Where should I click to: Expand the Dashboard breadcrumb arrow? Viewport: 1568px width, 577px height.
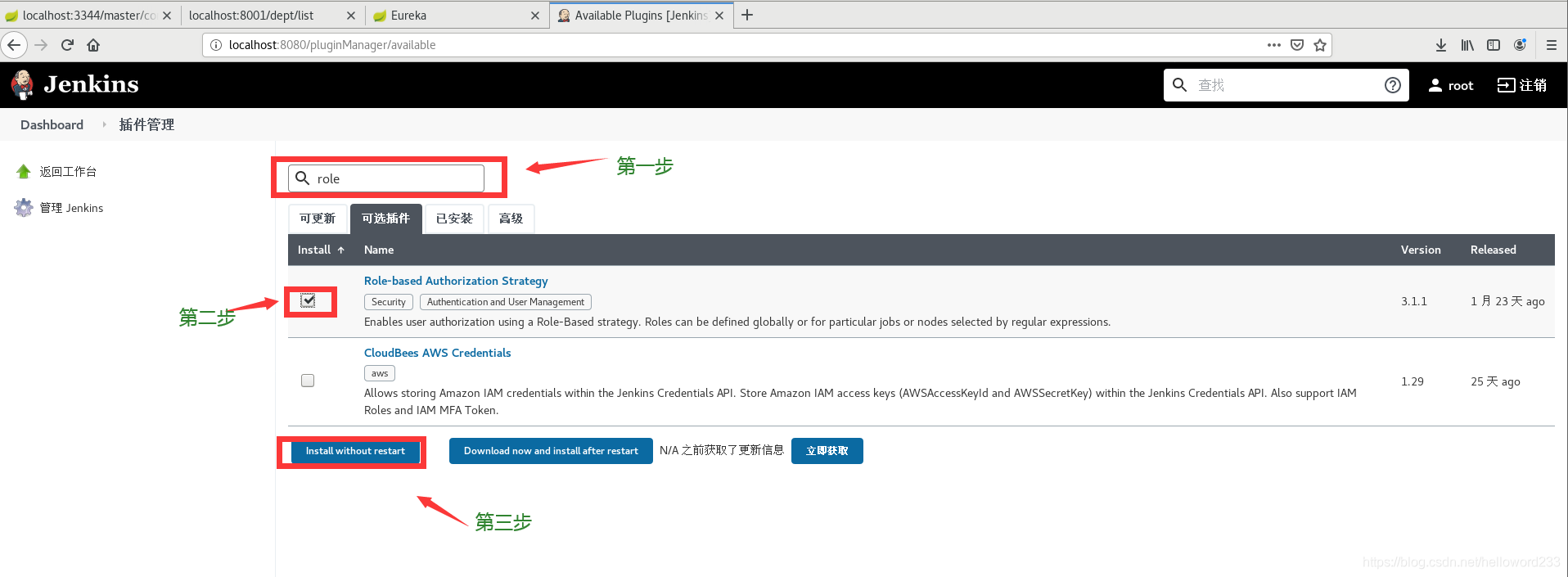click(x=104, y=124)
